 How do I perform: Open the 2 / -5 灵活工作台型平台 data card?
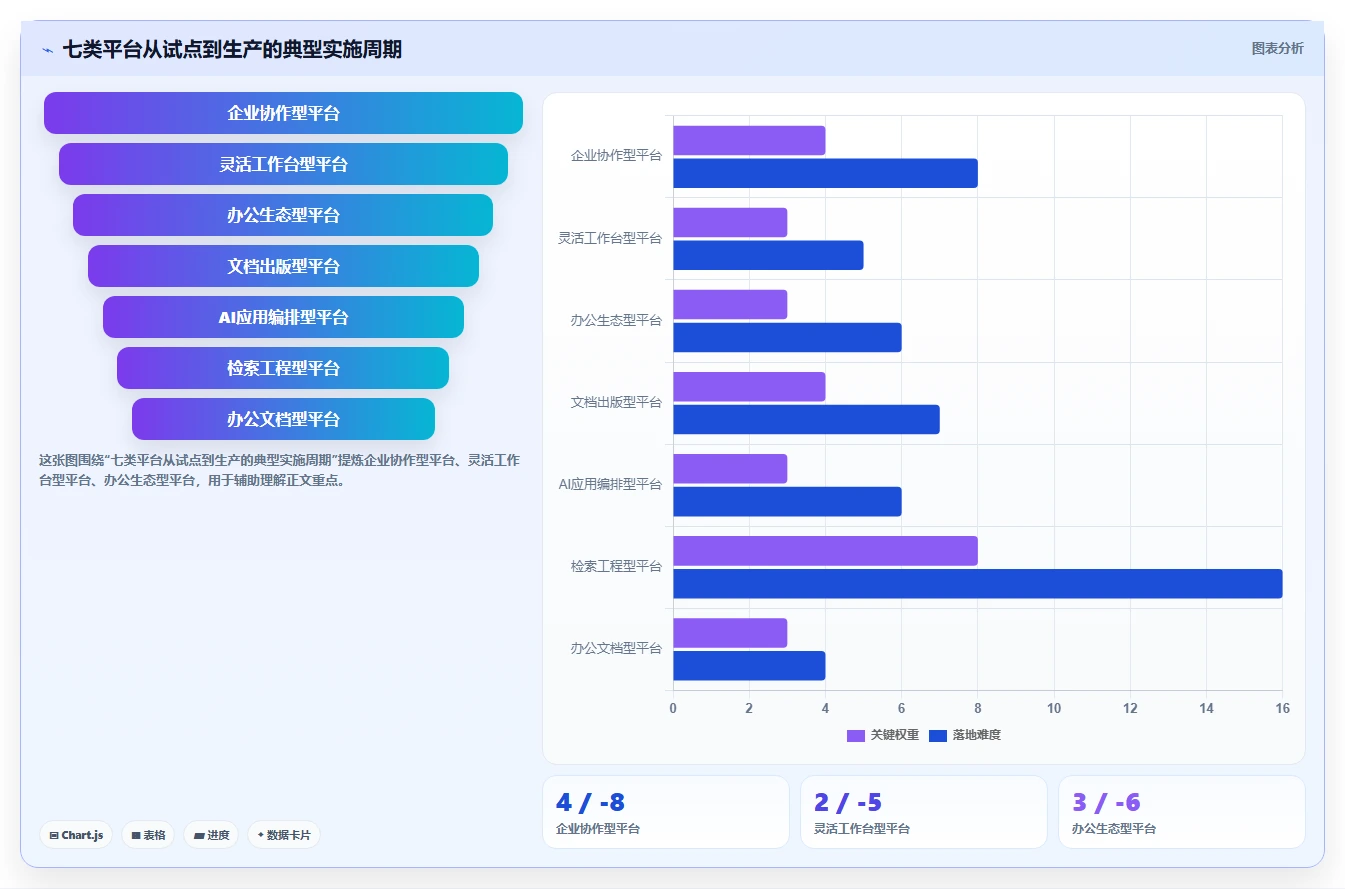(924, 812)
